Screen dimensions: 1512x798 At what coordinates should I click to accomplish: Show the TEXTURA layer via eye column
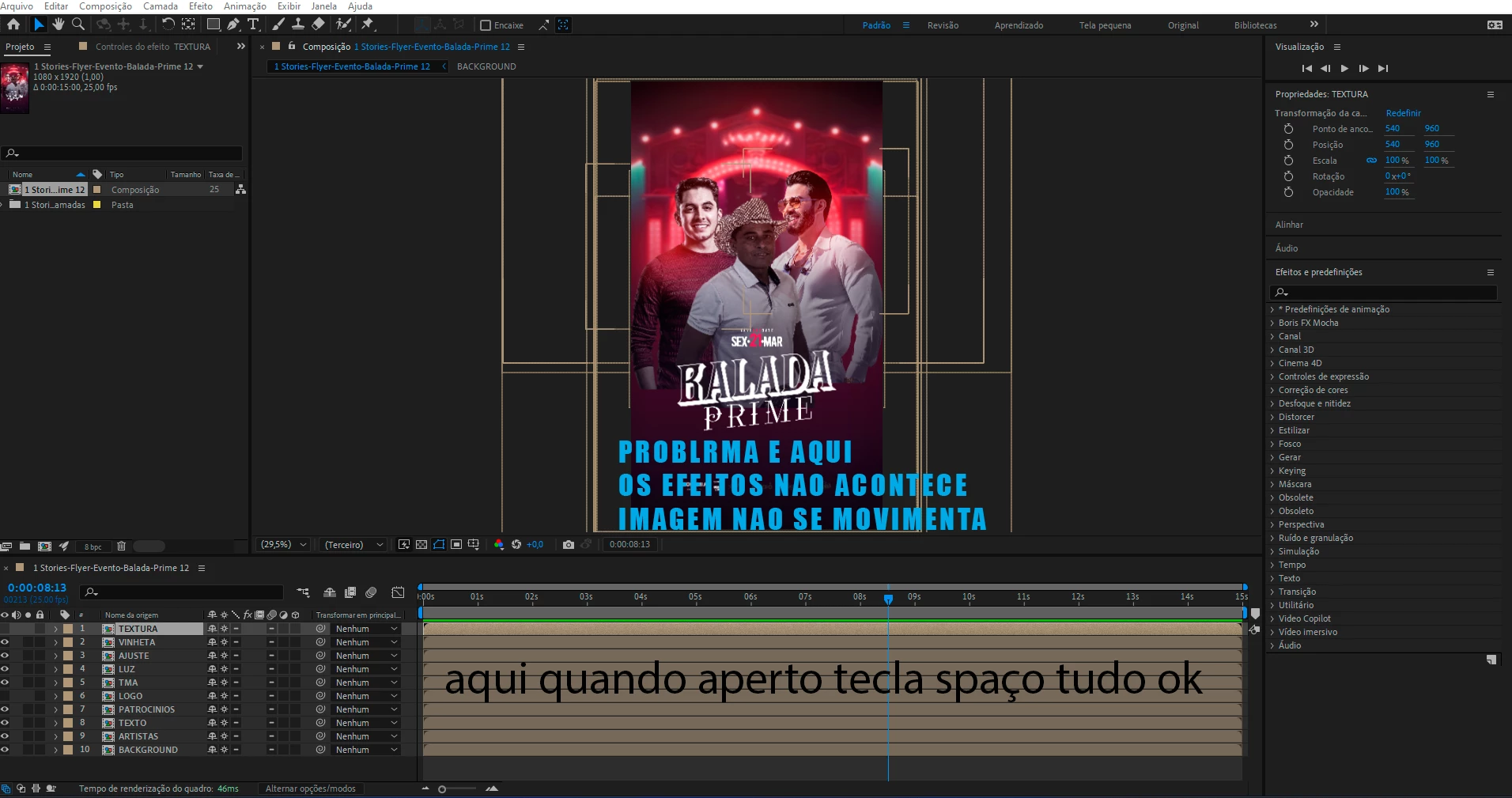pos(5,629)
